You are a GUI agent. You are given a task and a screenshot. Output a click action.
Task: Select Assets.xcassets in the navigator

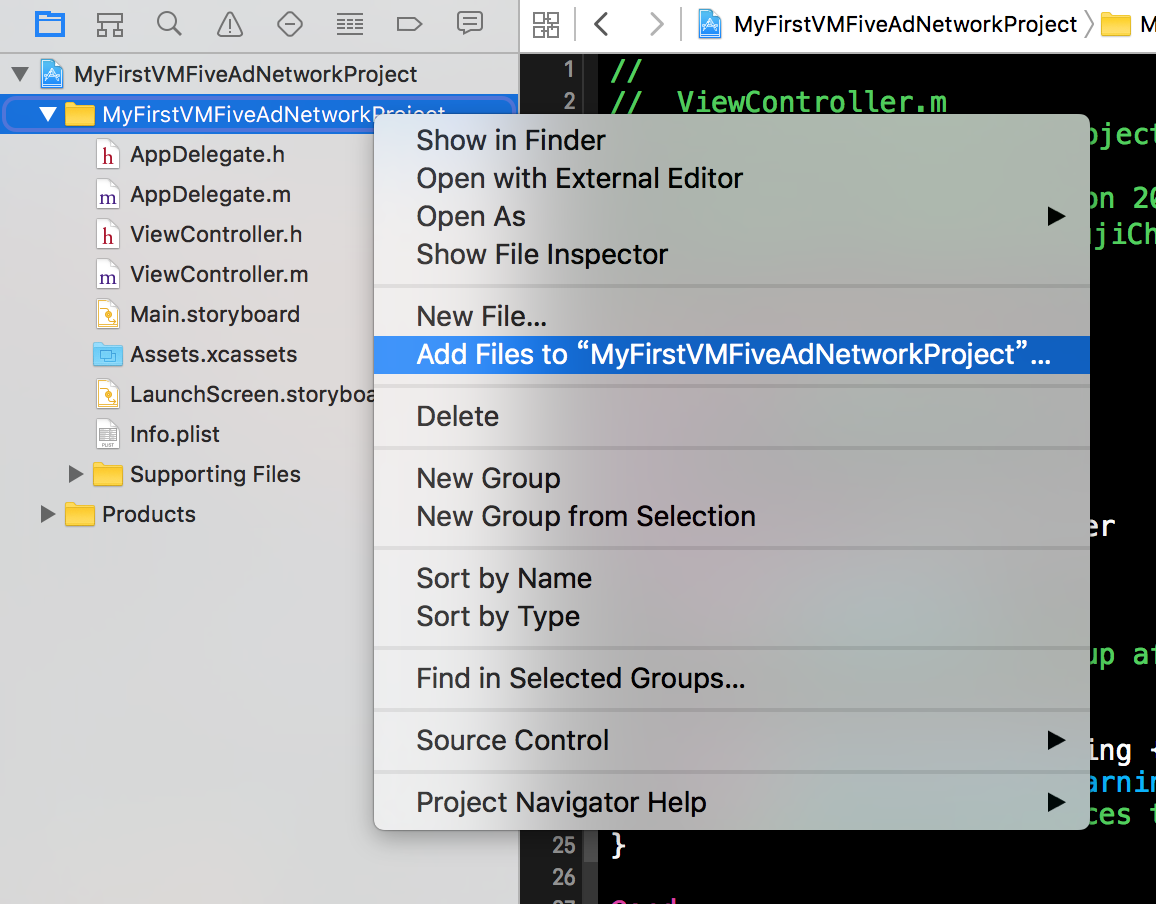point(213,355)
